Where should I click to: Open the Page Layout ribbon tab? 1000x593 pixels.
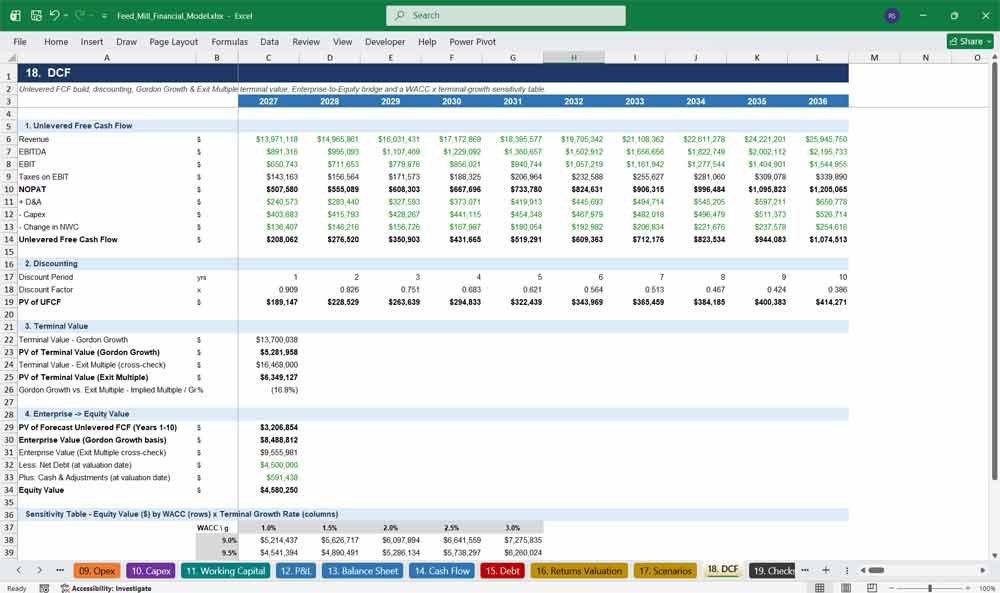click(x=173, y=41)
